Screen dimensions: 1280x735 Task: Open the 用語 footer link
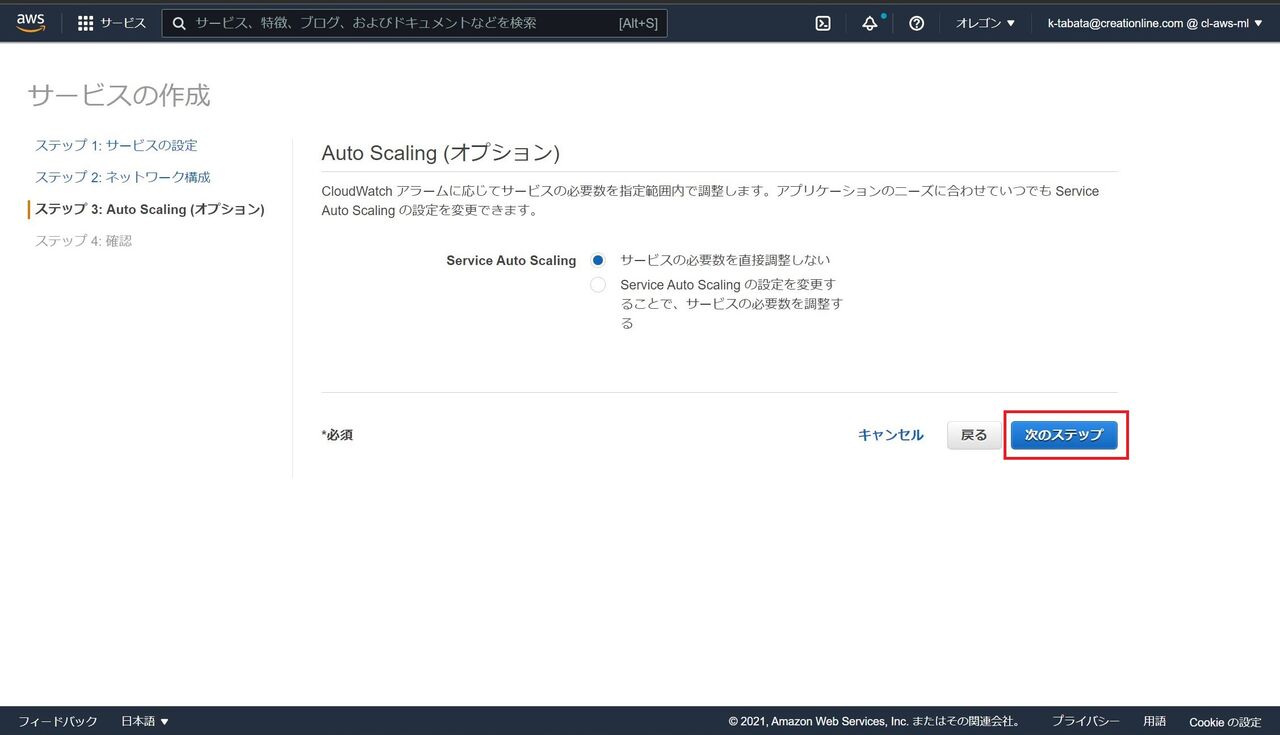1154,721
